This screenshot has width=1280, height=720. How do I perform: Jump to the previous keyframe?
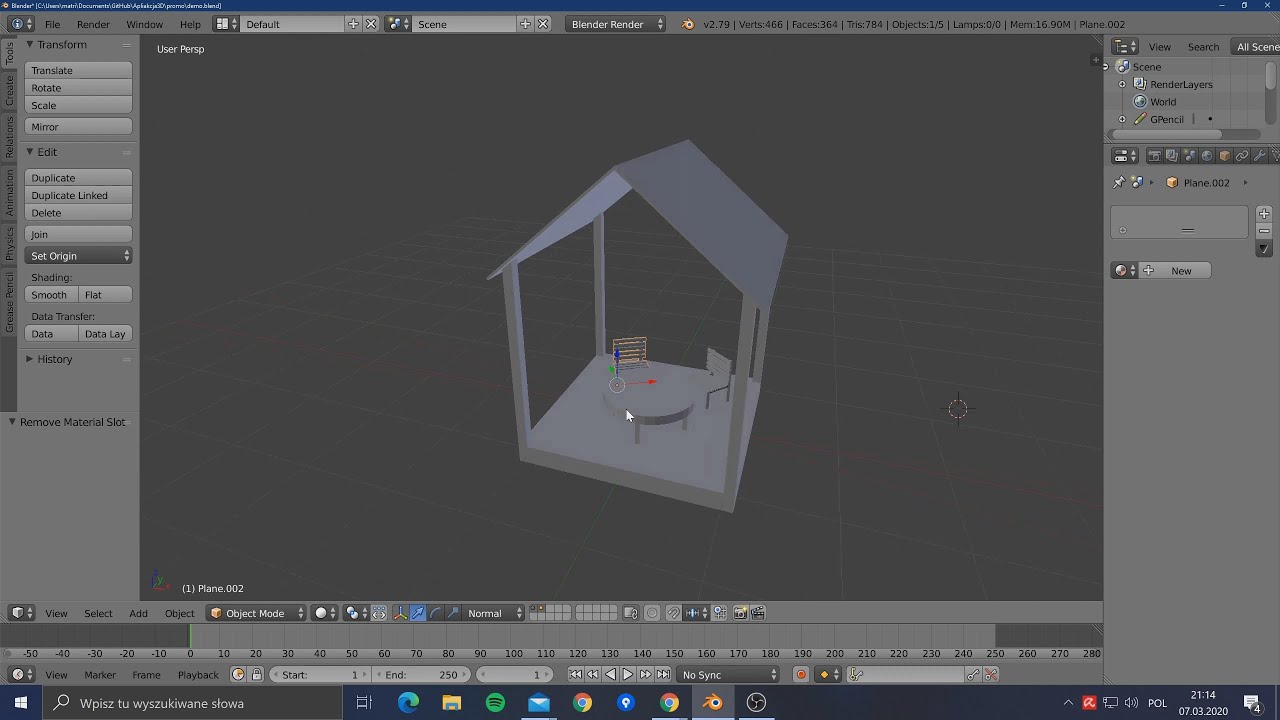(x=593, y=675)
